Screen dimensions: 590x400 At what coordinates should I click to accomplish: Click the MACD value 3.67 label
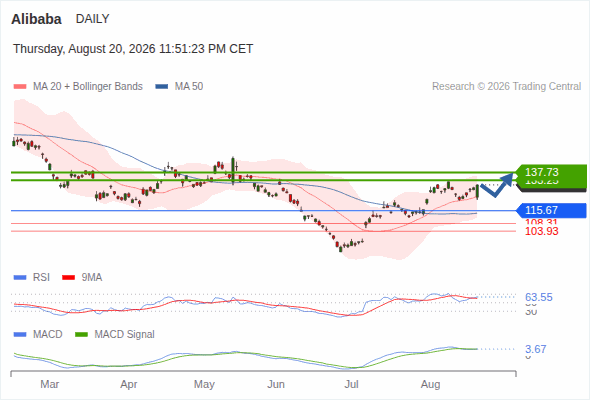point(535,349)
